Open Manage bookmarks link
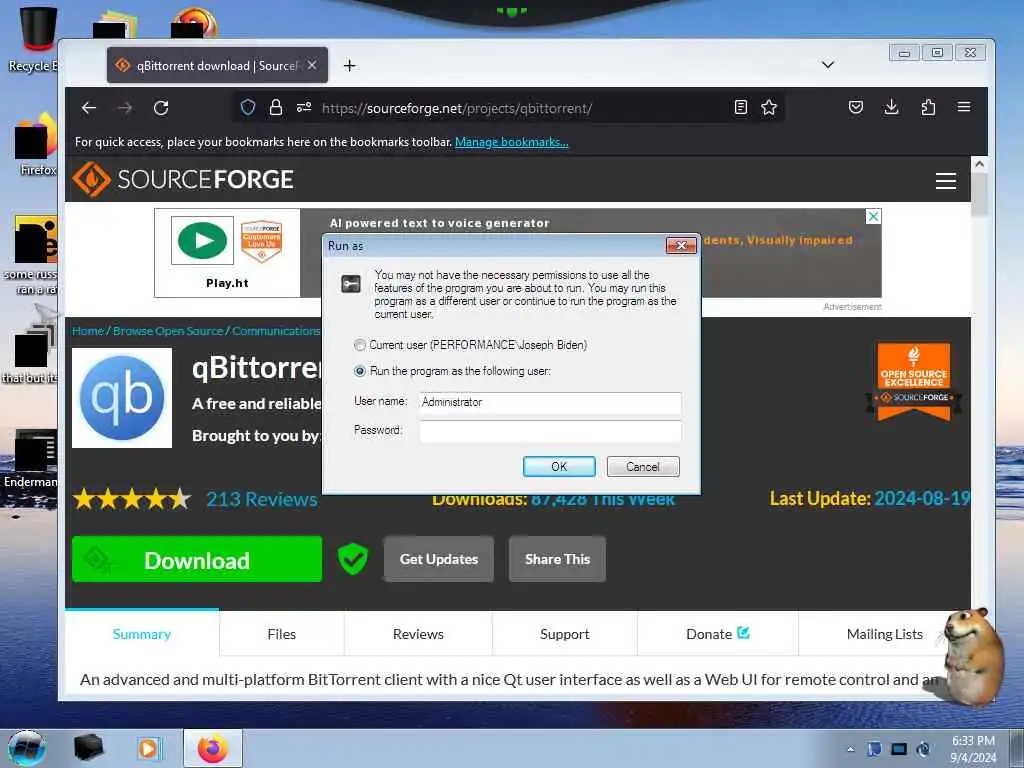This screenshot has width=1024, height=768. coord(511,142)
